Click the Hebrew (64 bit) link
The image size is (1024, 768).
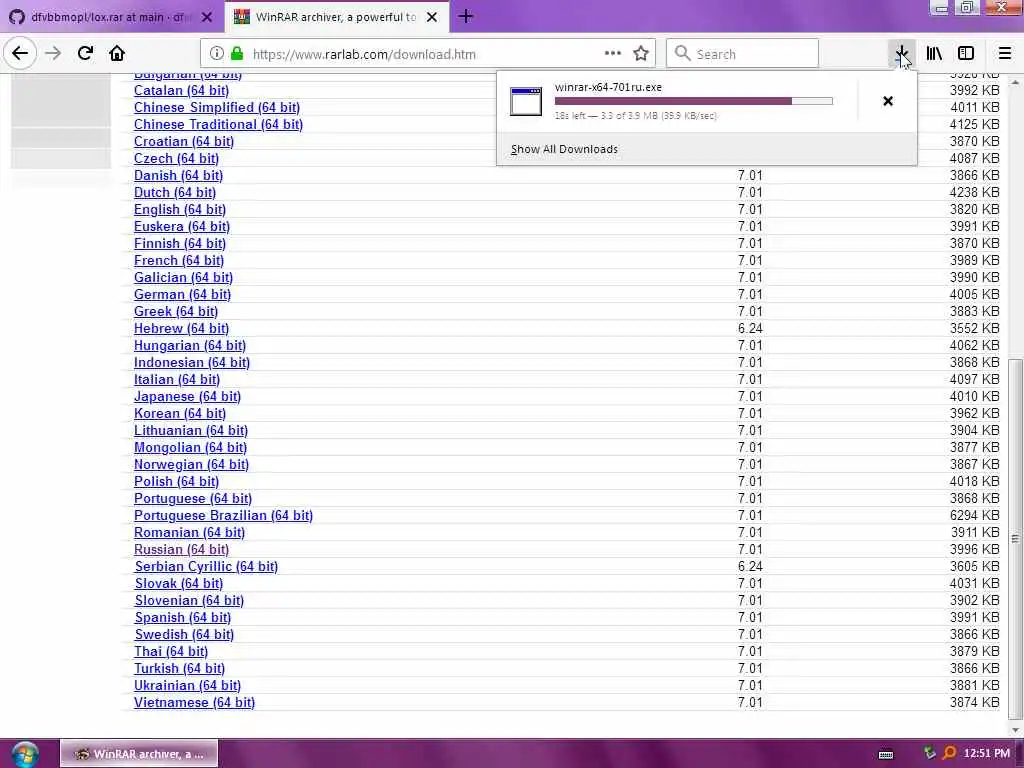pyautogui.click(x=181, y=328)
